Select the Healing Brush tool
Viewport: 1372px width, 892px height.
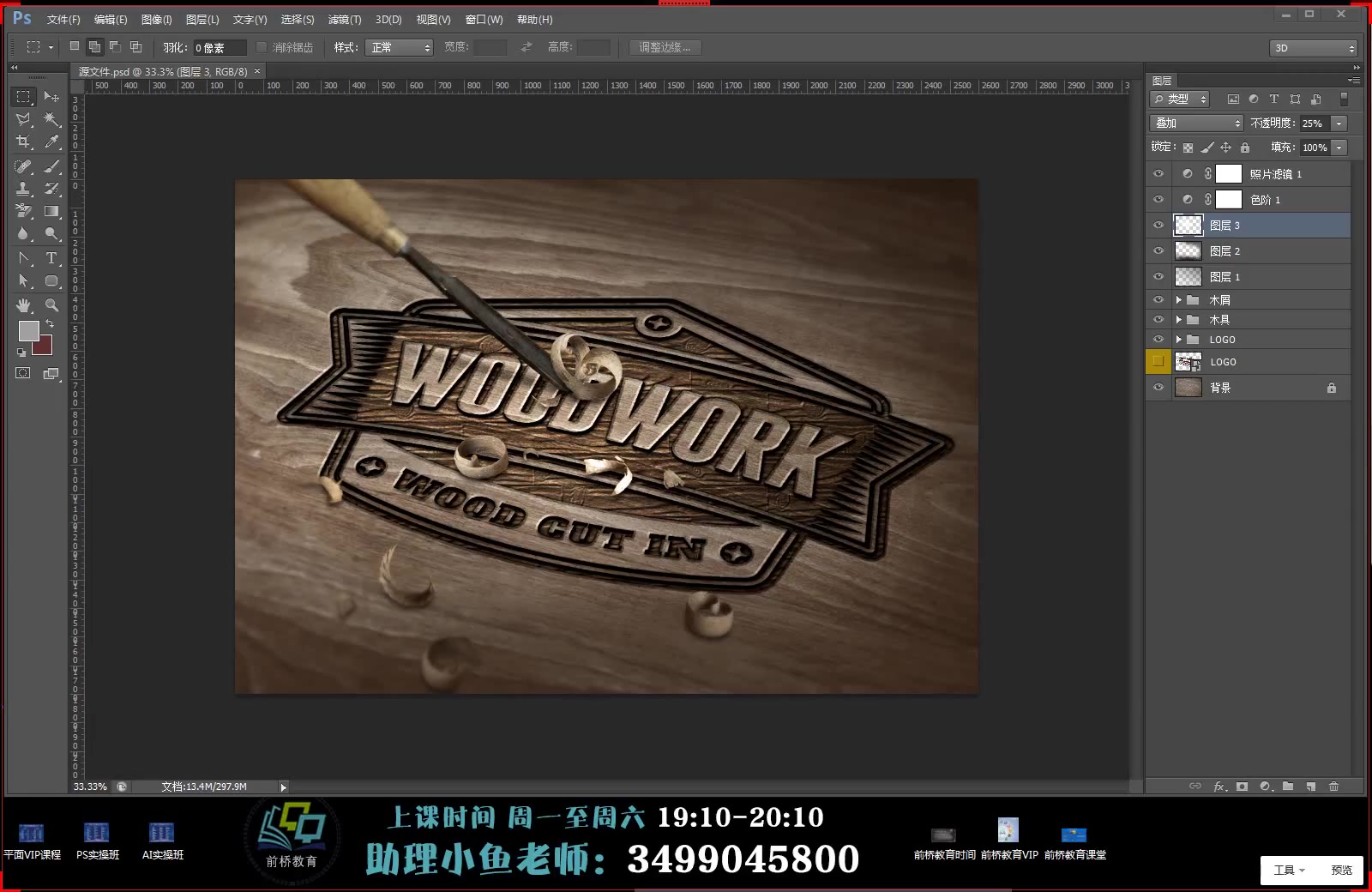[x=23, y=166]
